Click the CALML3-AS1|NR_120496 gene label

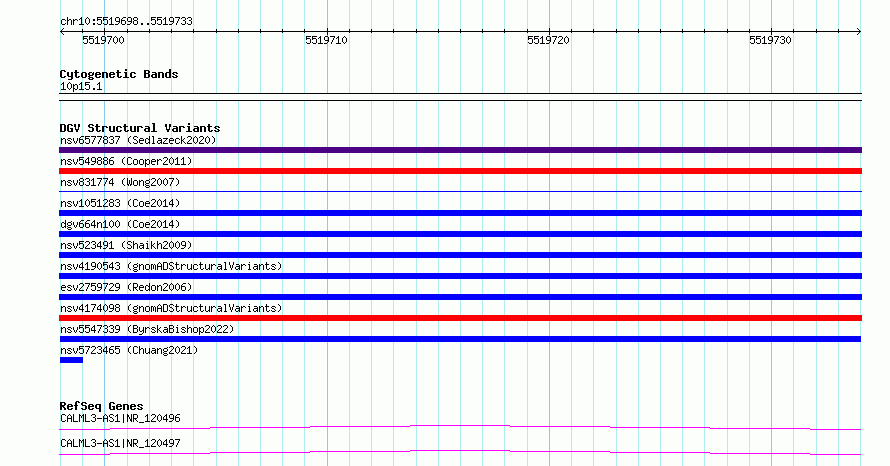tap(120, 418)
